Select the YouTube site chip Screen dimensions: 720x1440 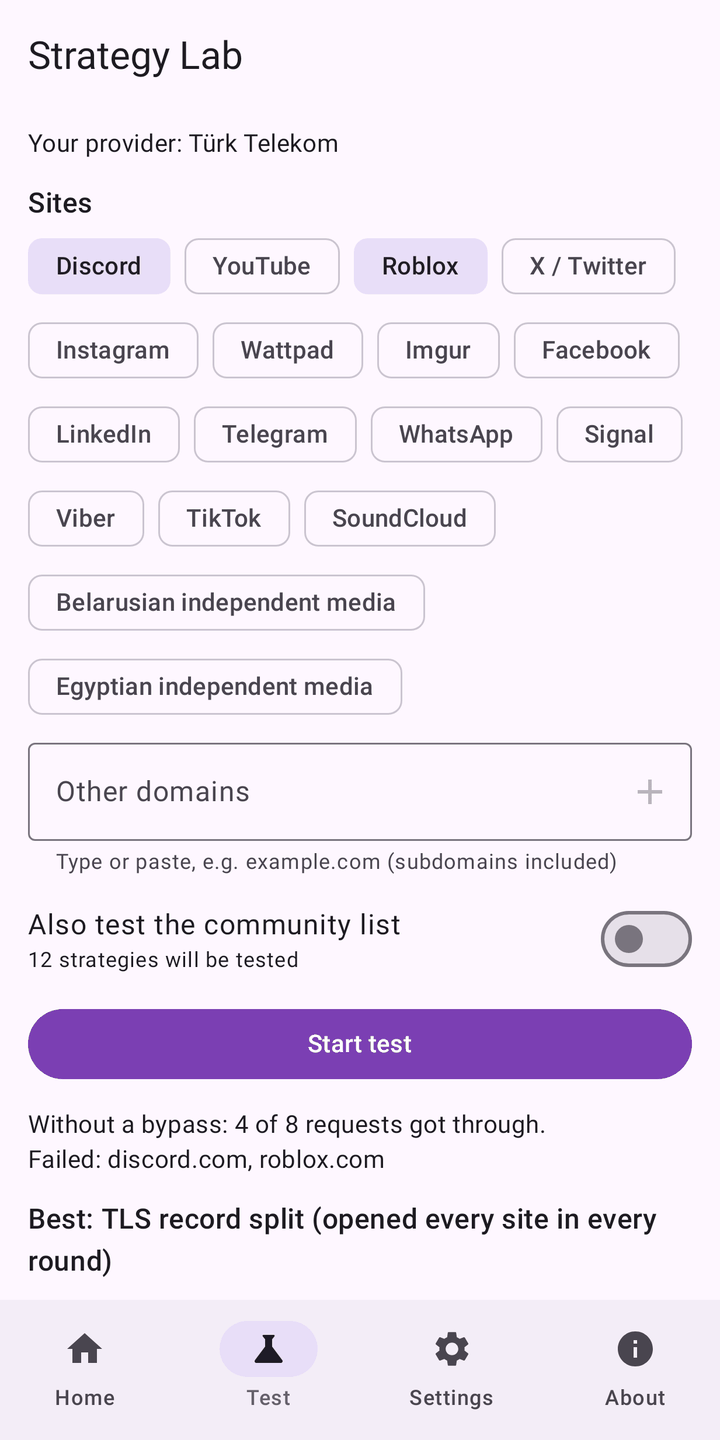262,266
